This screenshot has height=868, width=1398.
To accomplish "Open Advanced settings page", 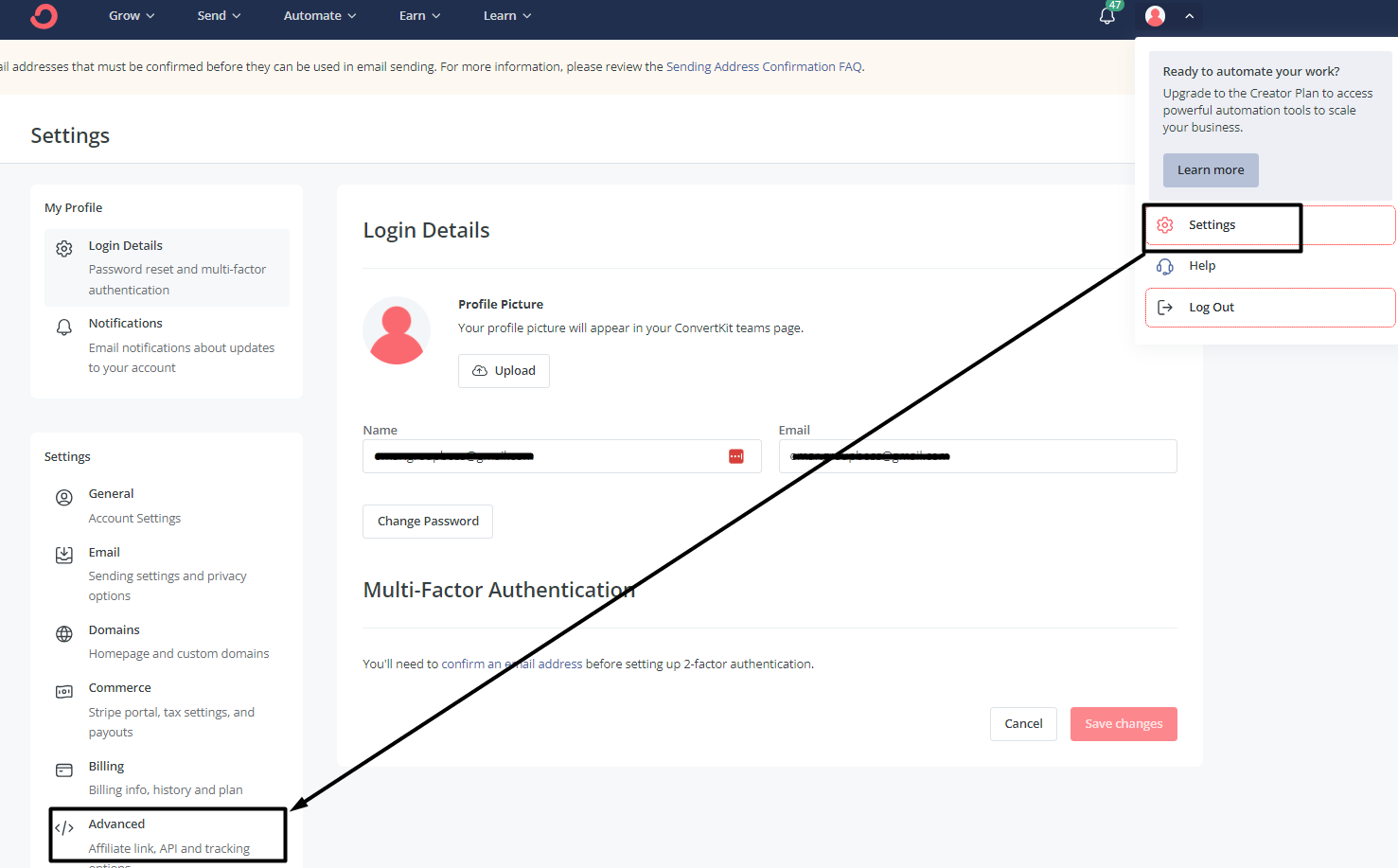I will tap(167, 836).
